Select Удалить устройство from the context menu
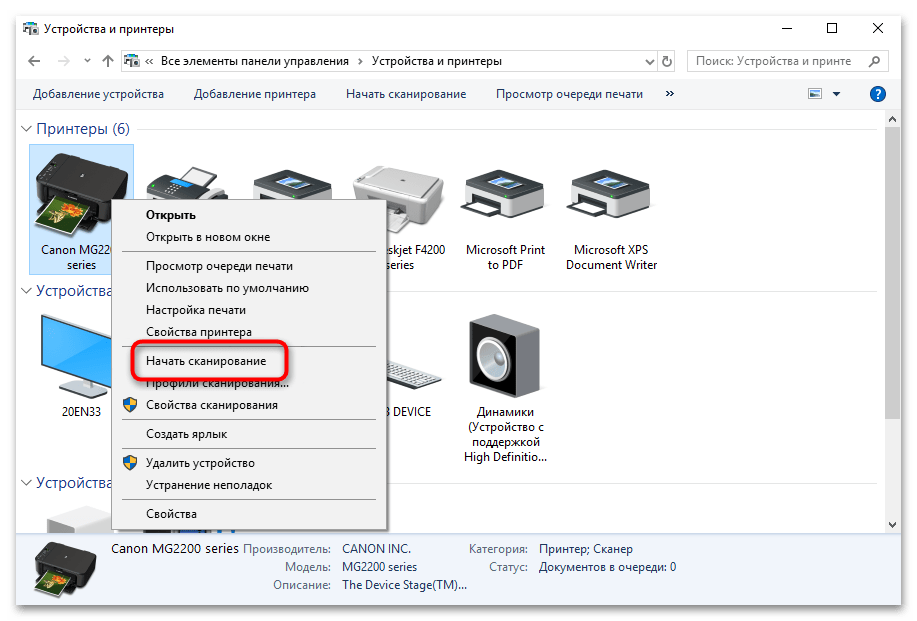Viewport: 917px width, 621px height. click(200, 463)
